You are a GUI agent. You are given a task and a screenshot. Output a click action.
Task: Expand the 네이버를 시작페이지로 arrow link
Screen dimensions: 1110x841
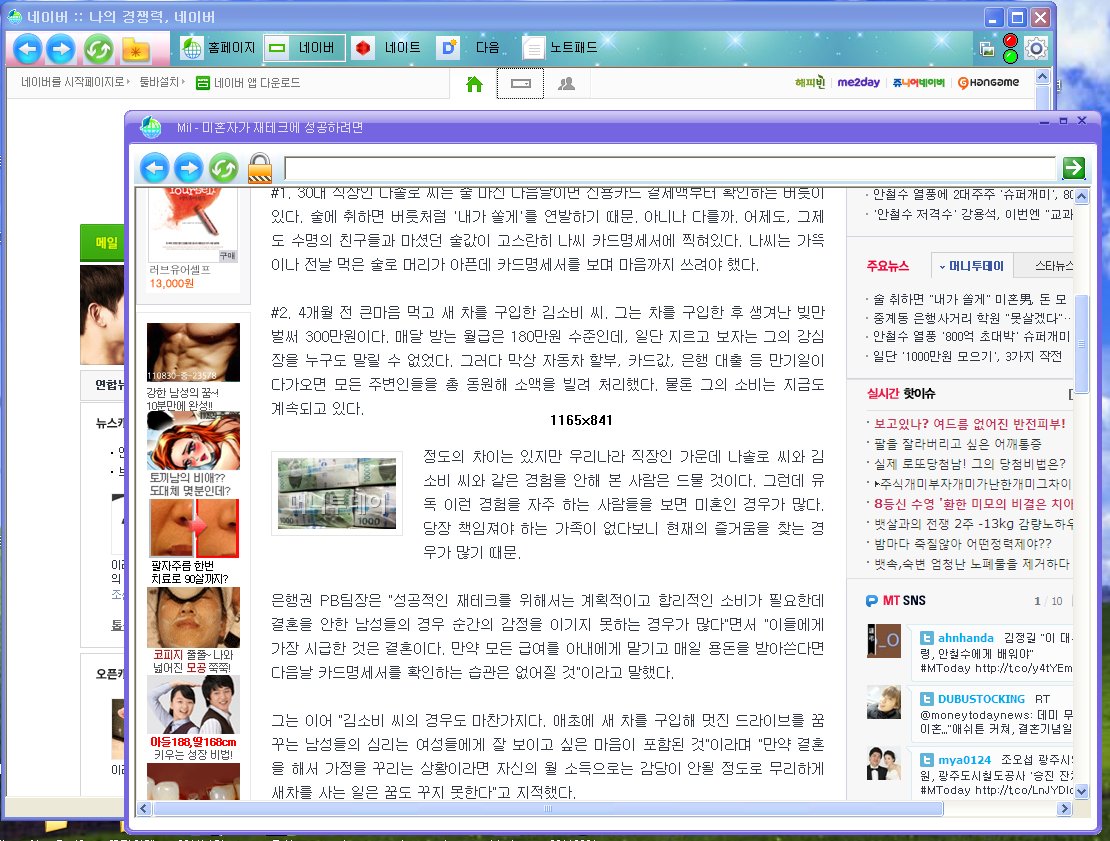pos(76,83)
